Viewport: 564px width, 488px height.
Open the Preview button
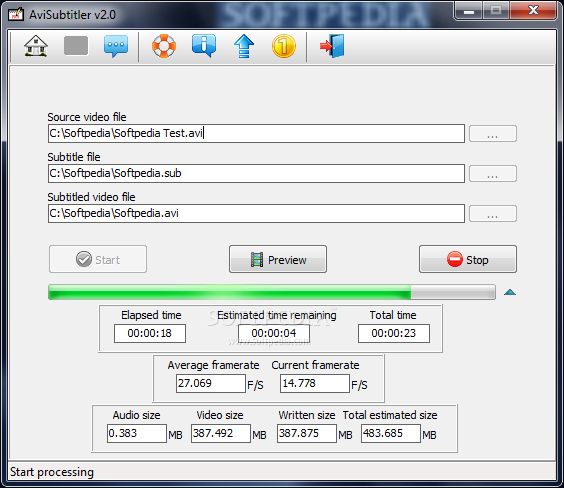[x=278, y=259]
